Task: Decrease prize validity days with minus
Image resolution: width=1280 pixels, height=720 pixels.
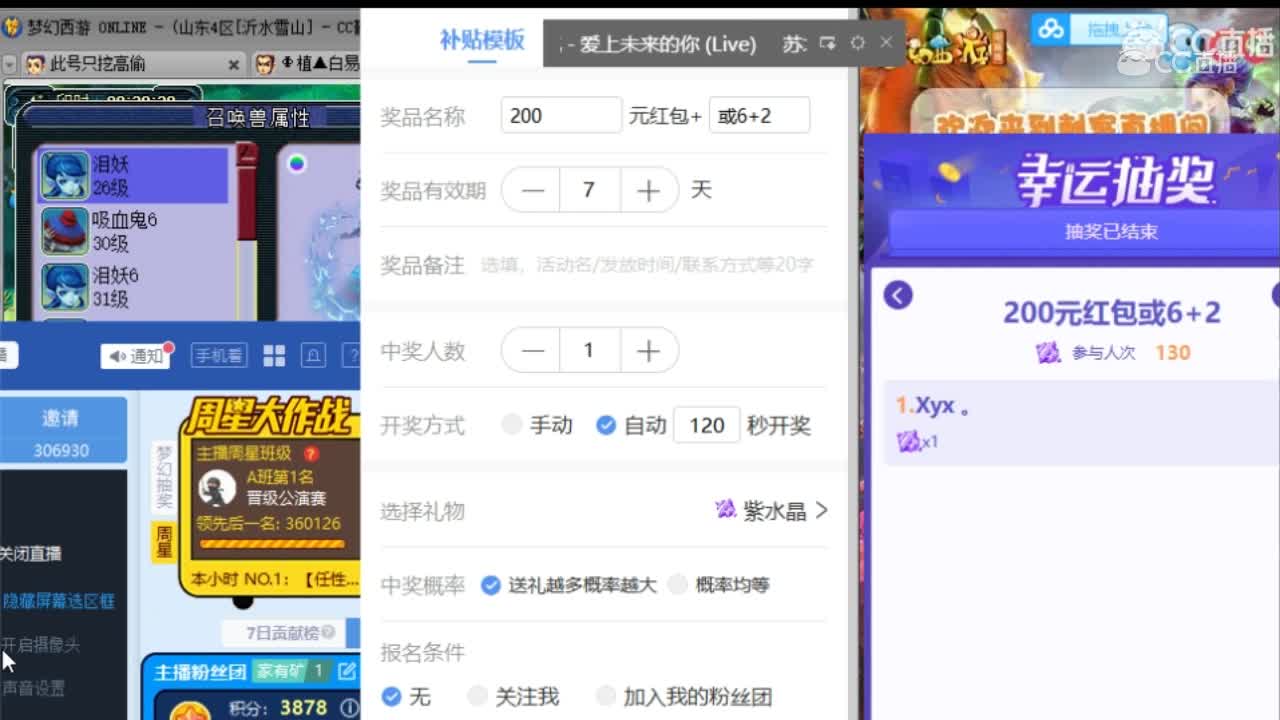Action: [532, 190]
